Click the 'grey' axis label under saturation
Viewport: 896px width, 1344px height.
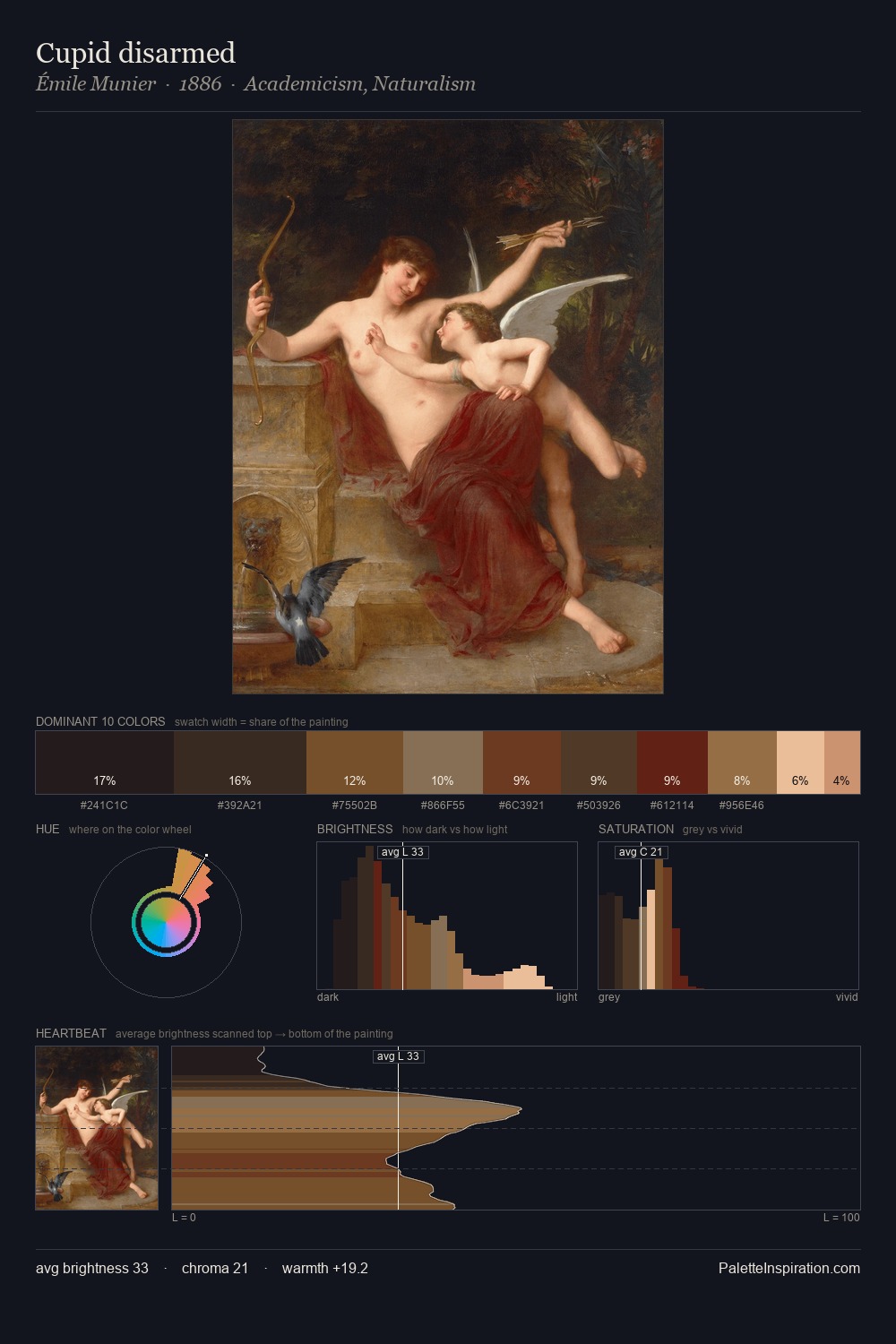(x=609, y=997)
